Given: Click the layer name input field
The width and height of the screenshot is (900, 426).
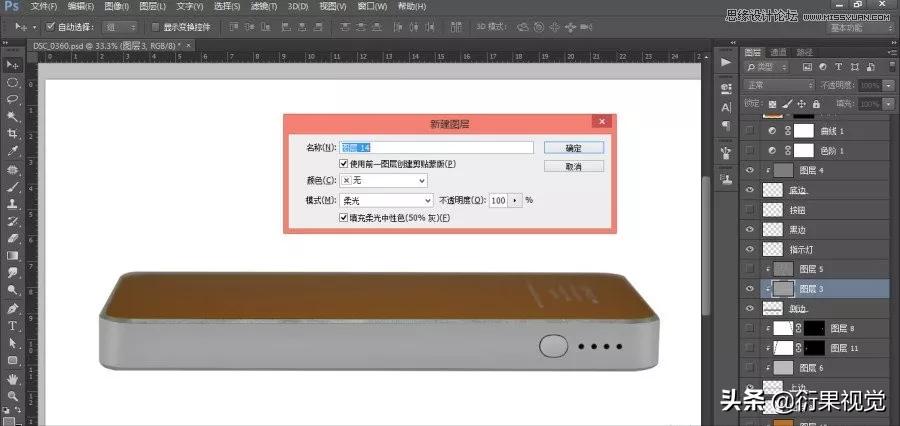Looking at the screenshot, I should (x=436, y=148).
